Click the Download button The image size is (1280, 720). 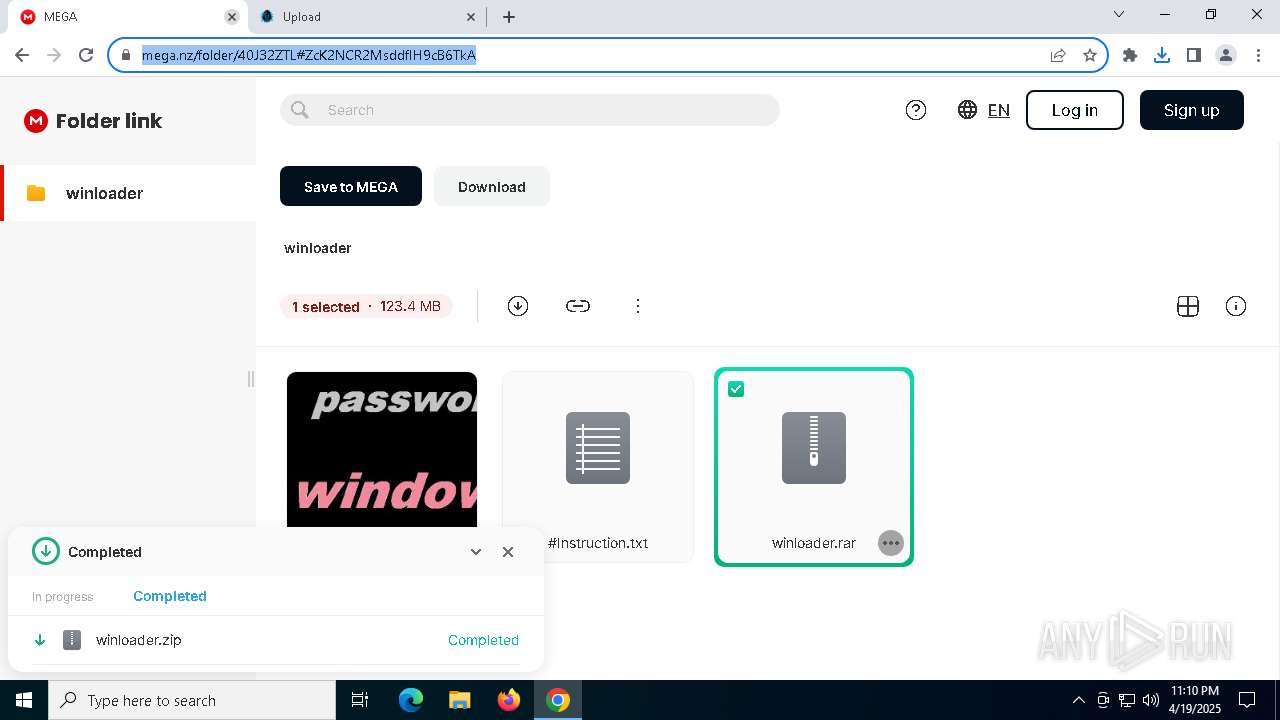click(492, 187)
